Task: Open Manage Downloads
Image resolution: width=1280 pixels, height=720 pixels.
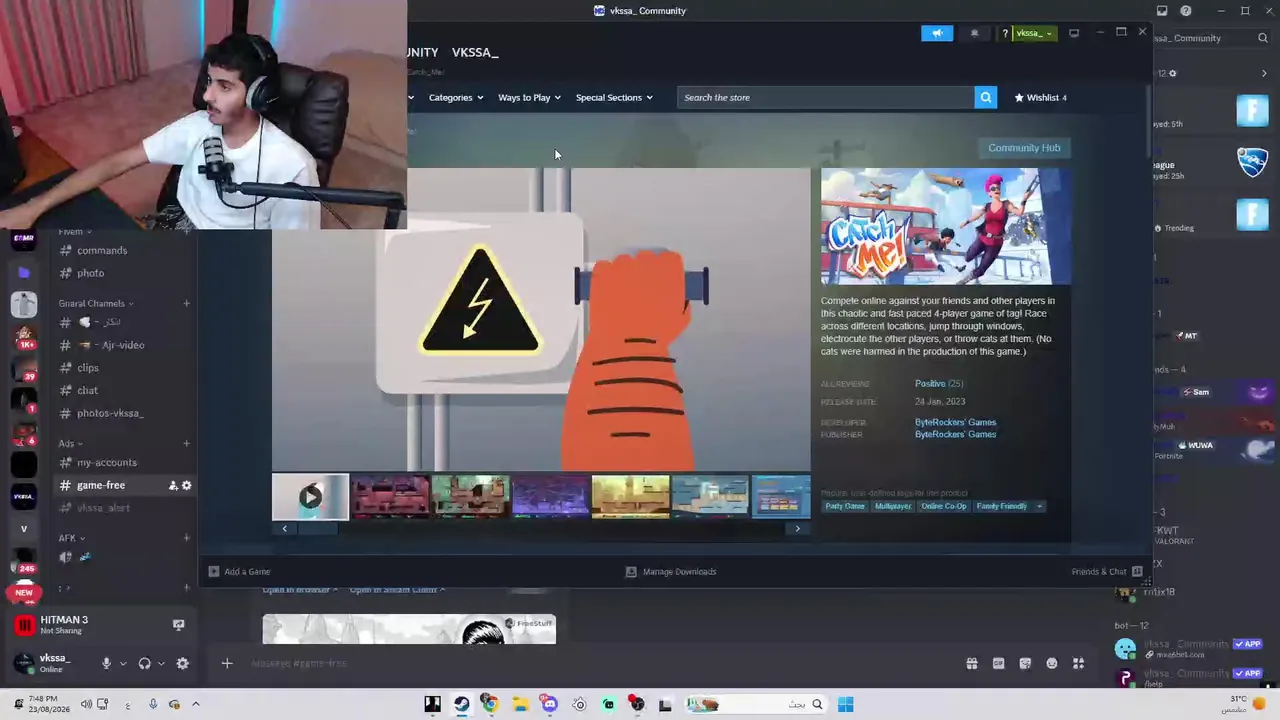Action: point(671,572)
